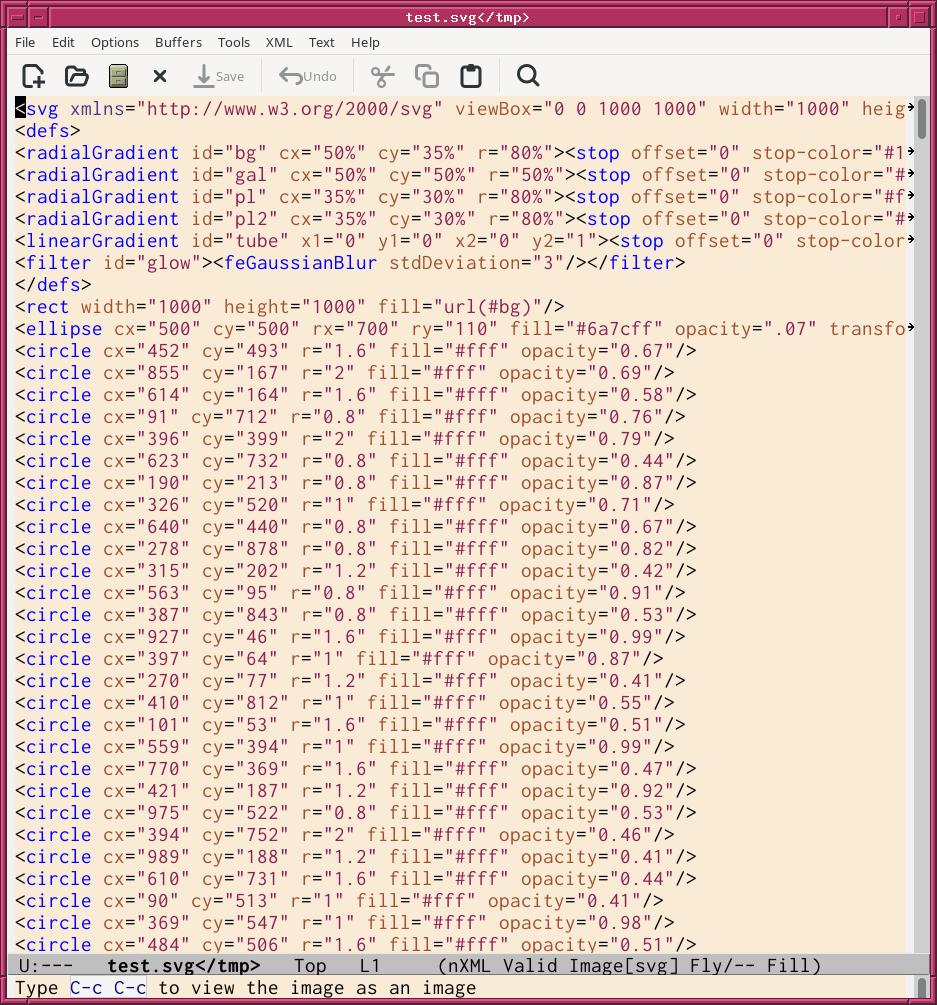Image resolution: width=937 pixels, height=1005 pixels.
Task: Click the window menu button at the title bar's left end
Action: point(17,17)
